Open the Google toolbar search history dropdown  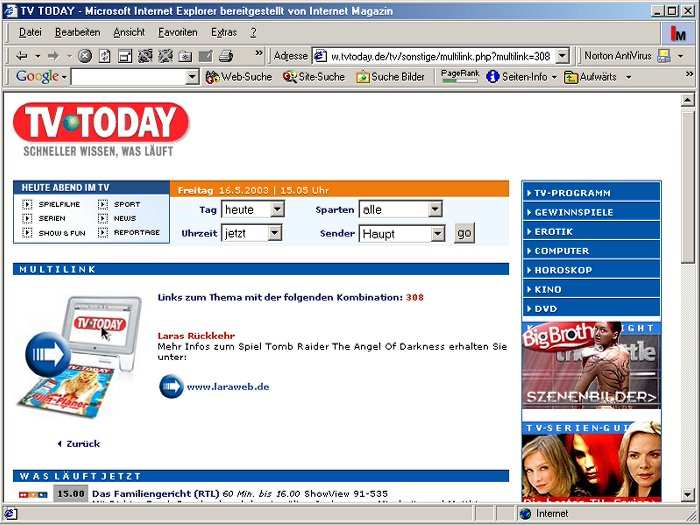coord(192,77)
